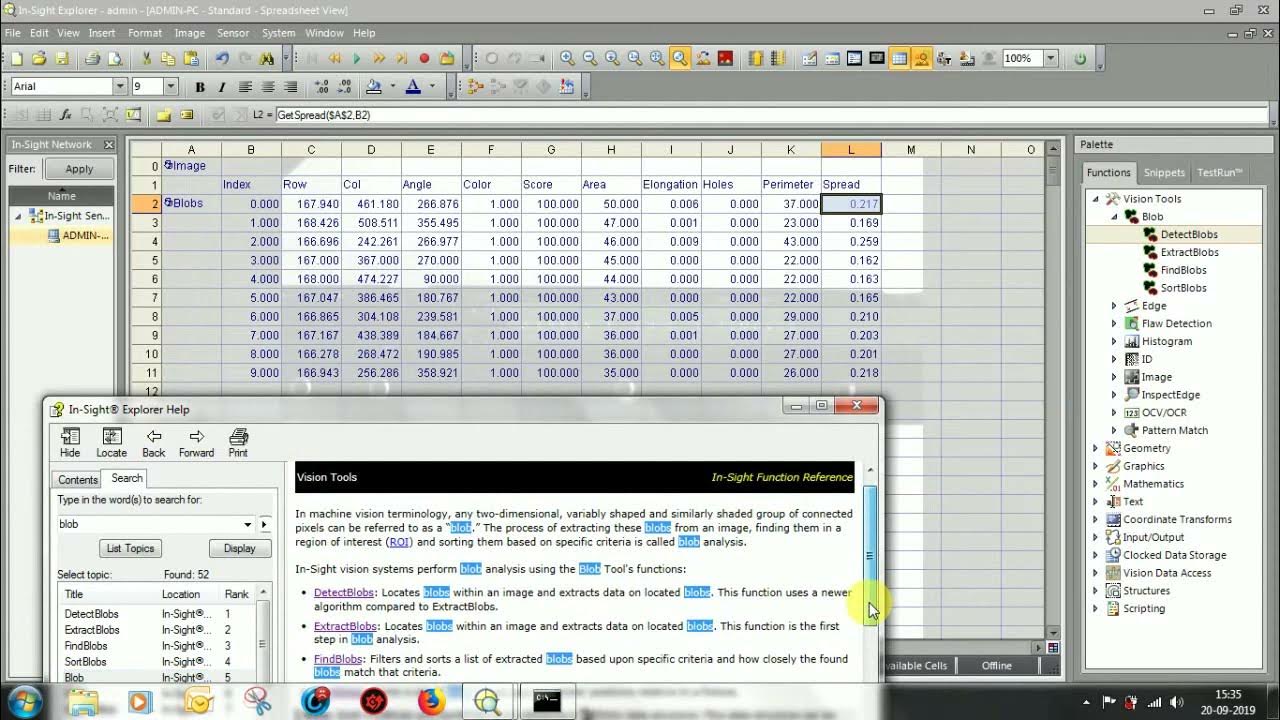Click the red Record icon

coord(424,59)
